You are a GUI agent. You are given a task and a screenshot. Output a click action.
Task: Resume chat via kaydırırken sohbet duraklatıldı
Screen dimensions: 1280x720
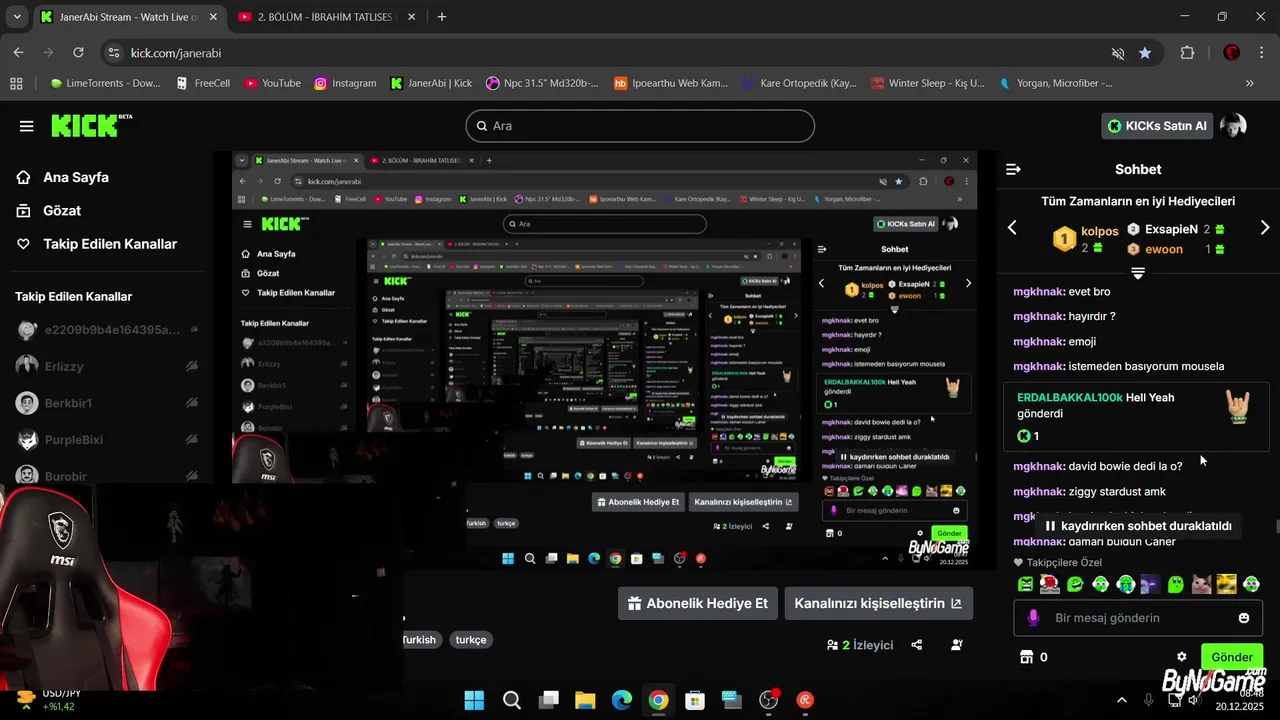(1138, 526)
